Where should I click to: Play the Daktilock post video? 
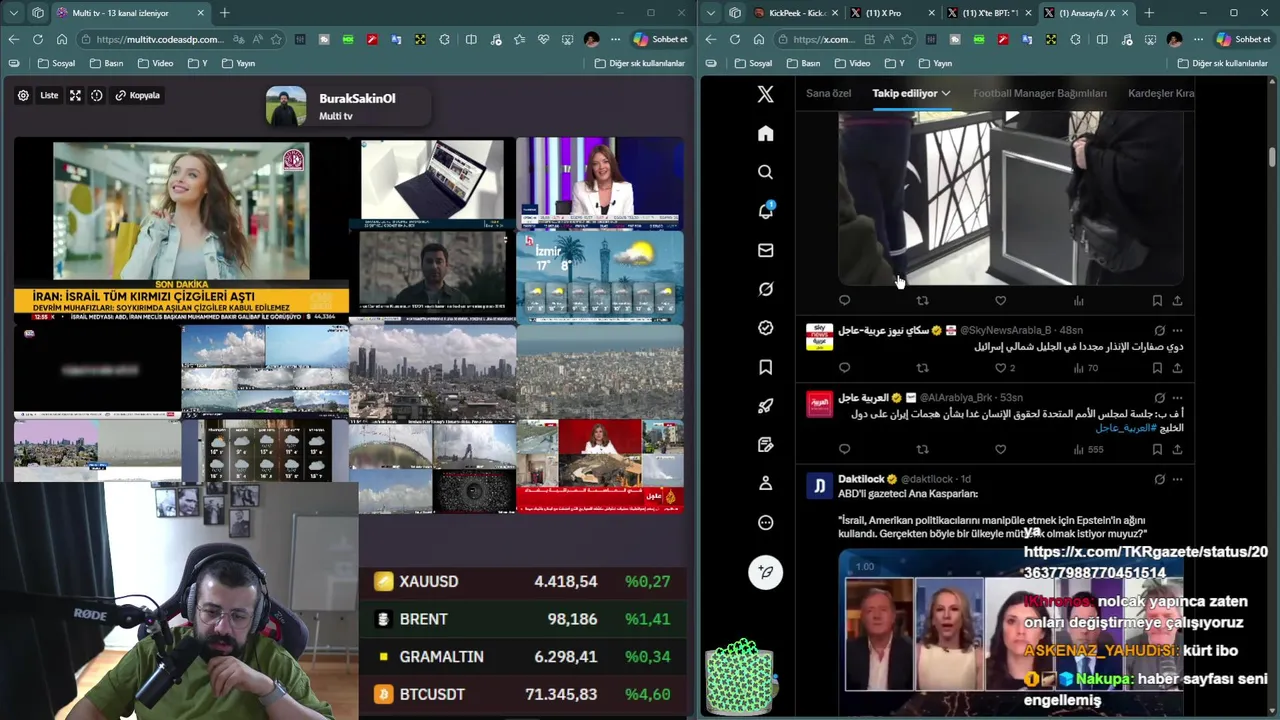1010,634
